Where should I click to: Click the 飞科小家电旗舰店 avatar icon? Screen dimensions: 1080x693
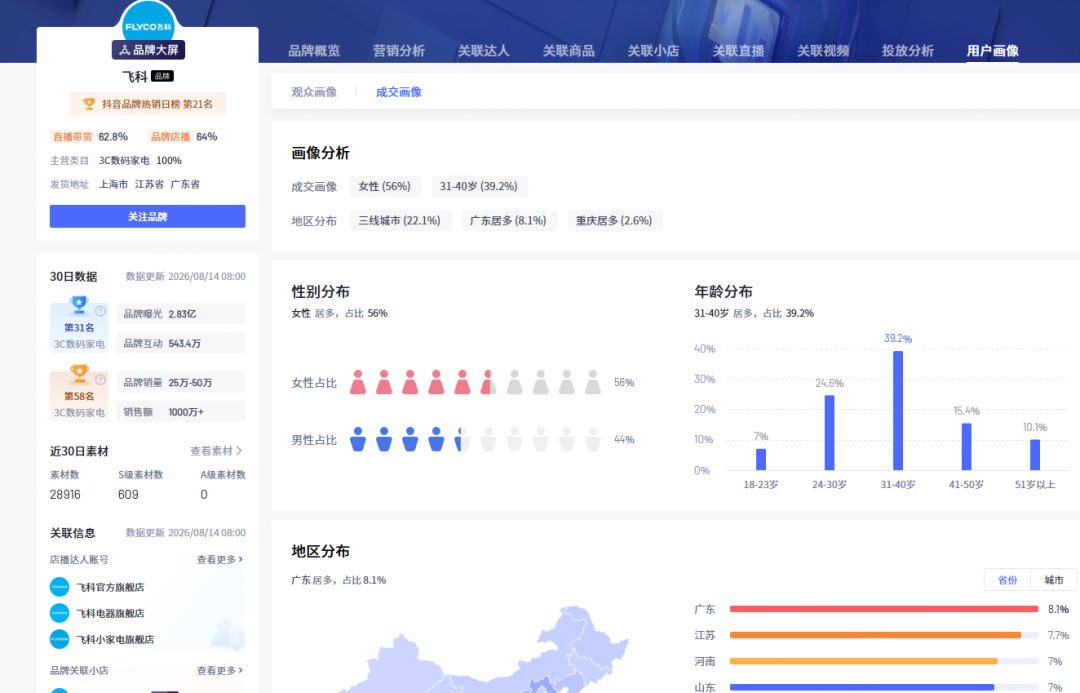point(60,639)
